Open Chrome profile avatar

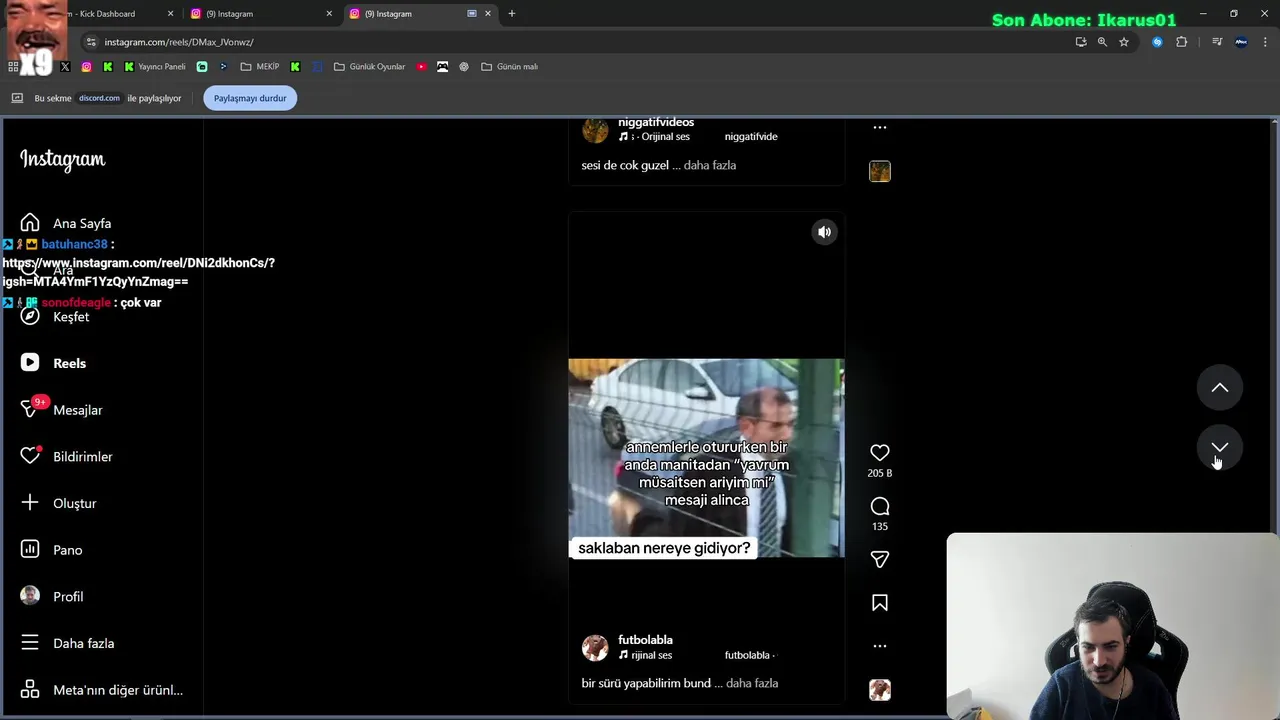(1241, 42)
